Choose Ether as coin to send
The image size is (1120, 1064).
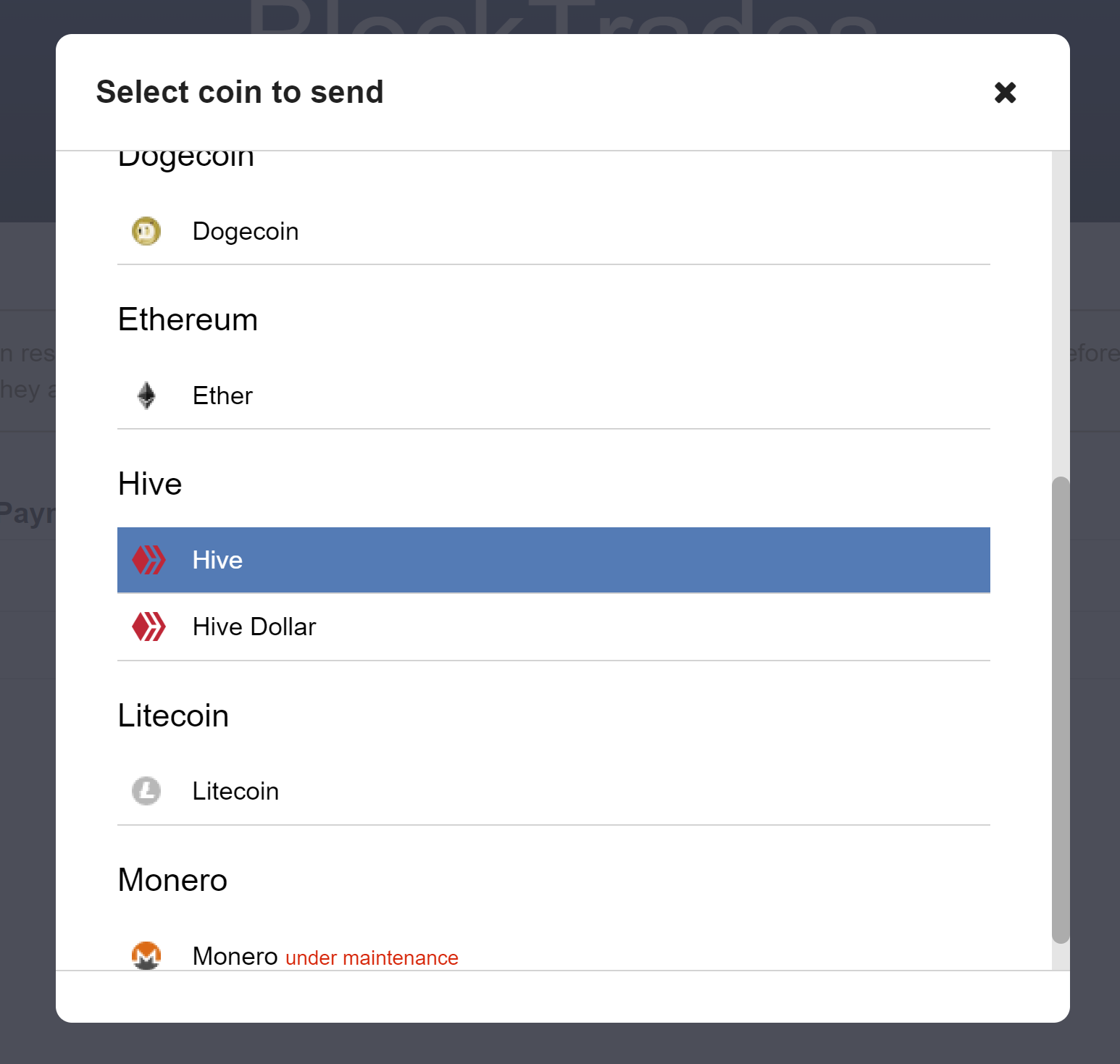coord(553,396)
